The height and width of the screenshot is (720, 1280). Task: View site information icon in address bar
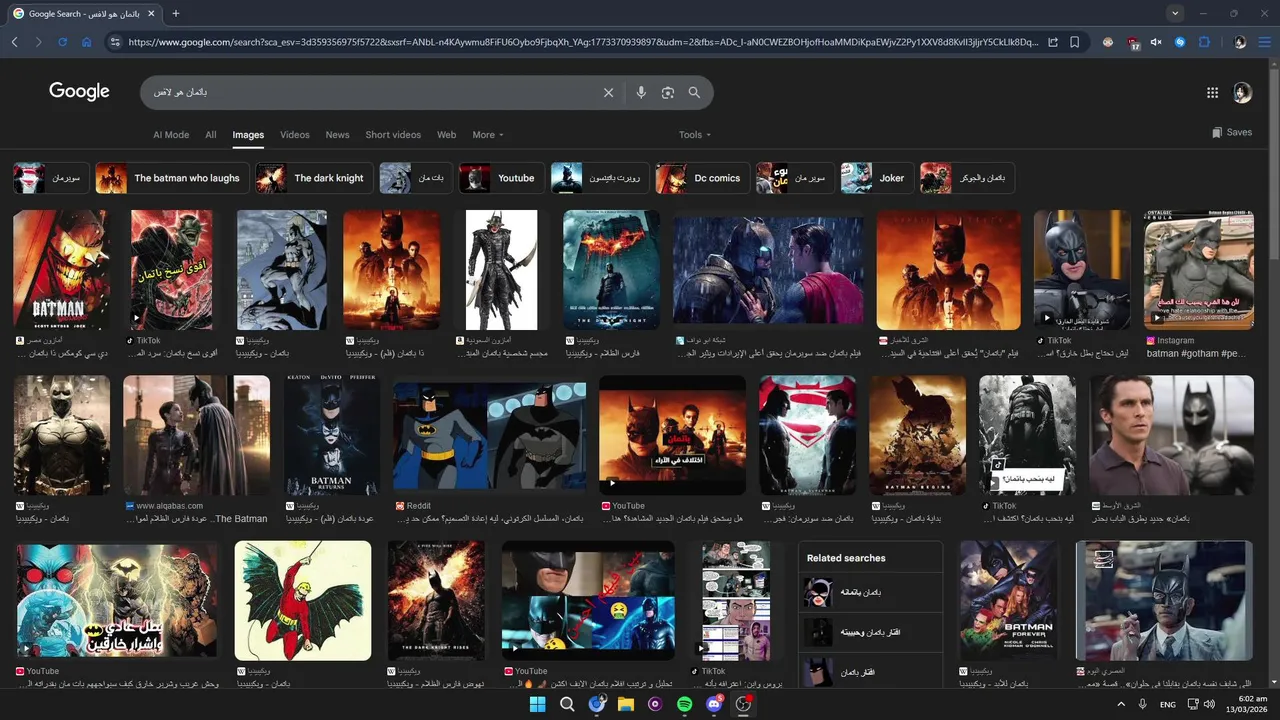[114, 42]
